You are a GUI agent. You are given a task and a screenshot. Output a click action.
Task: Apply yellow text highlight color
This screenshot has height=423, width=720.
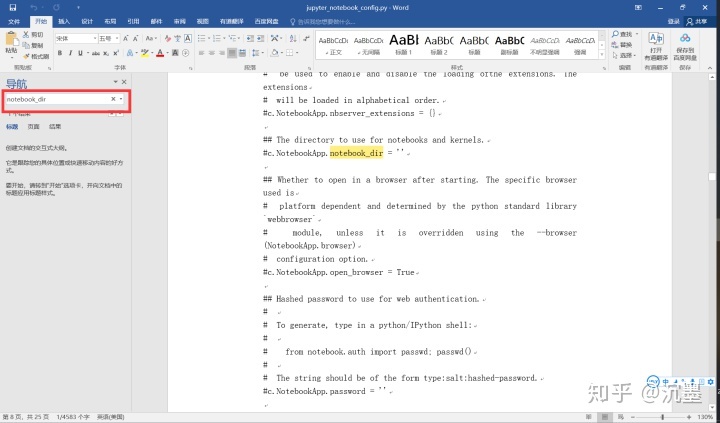[145, 53]
